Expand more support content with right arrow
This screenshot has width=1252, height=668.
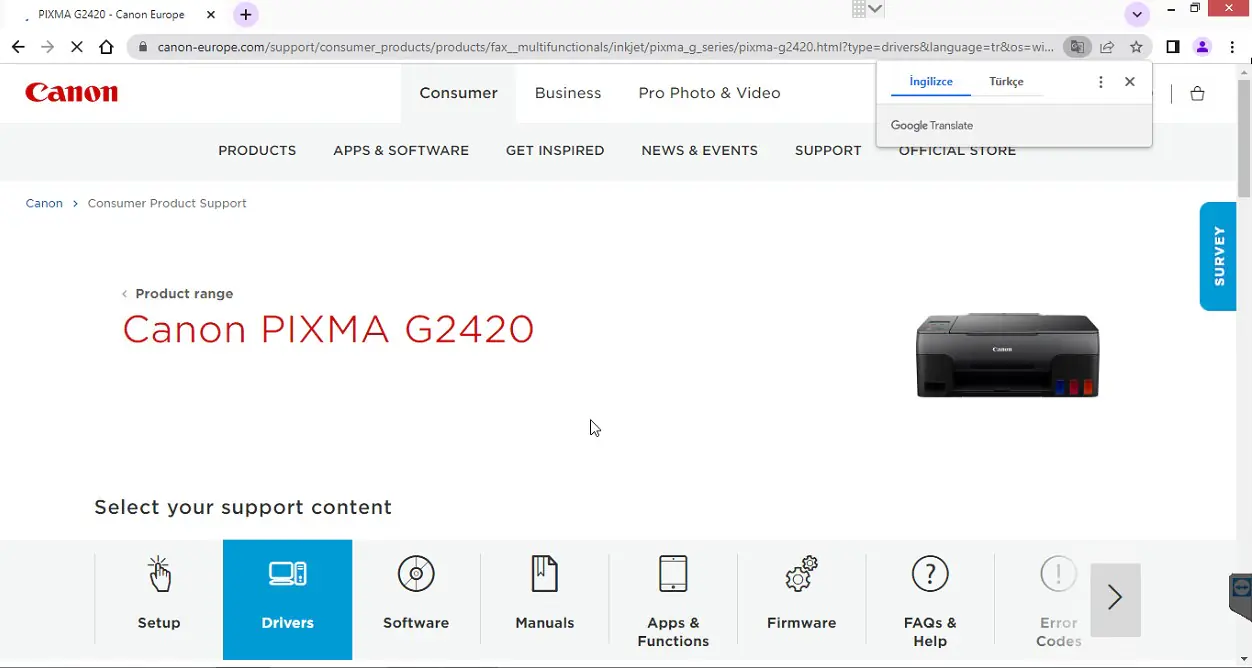[1115, 597]
